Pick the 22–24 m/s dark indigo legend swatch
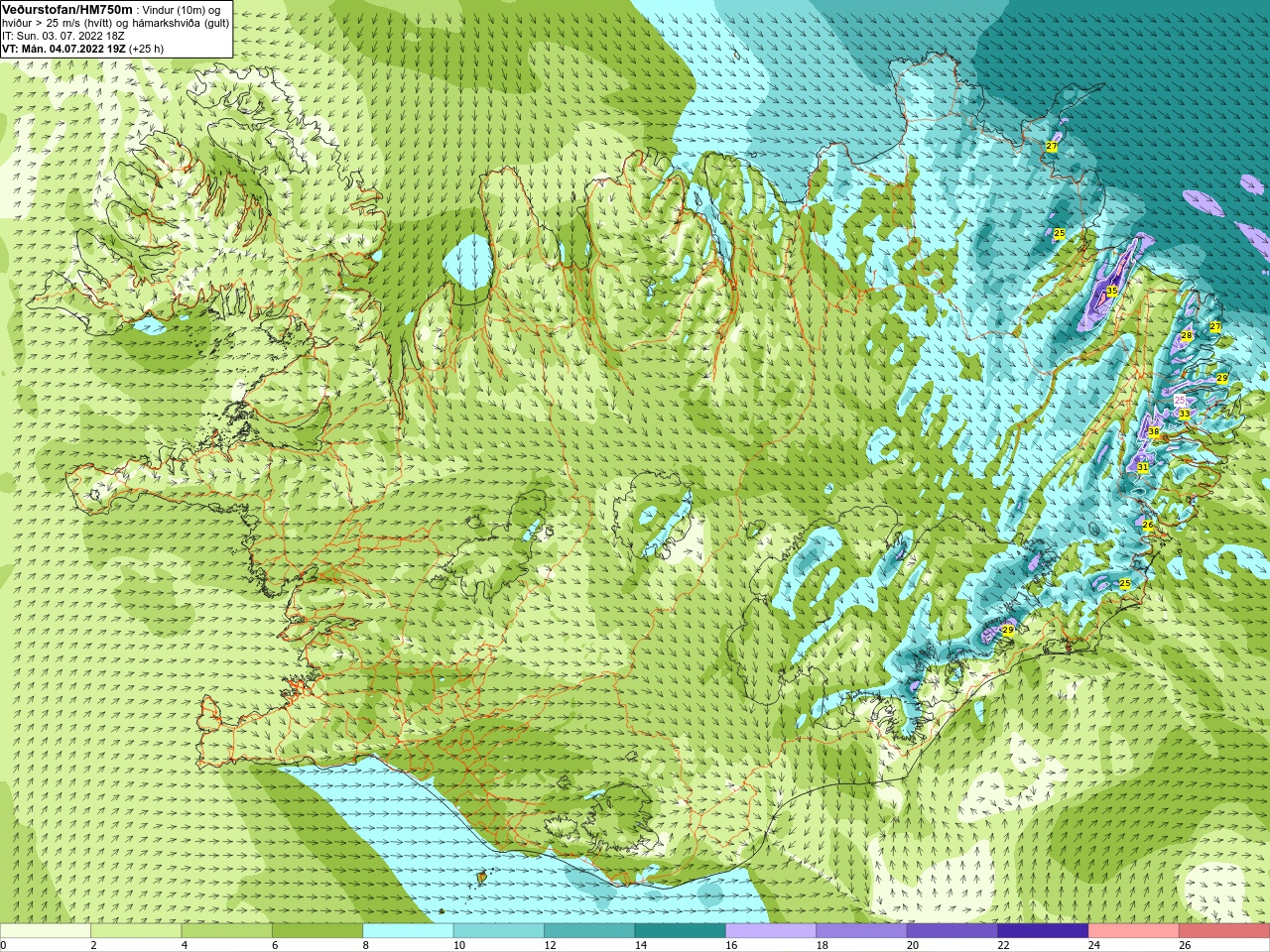Viewport: 1270px width, 952px height. pyautogui.click(x=1043, y=931)
